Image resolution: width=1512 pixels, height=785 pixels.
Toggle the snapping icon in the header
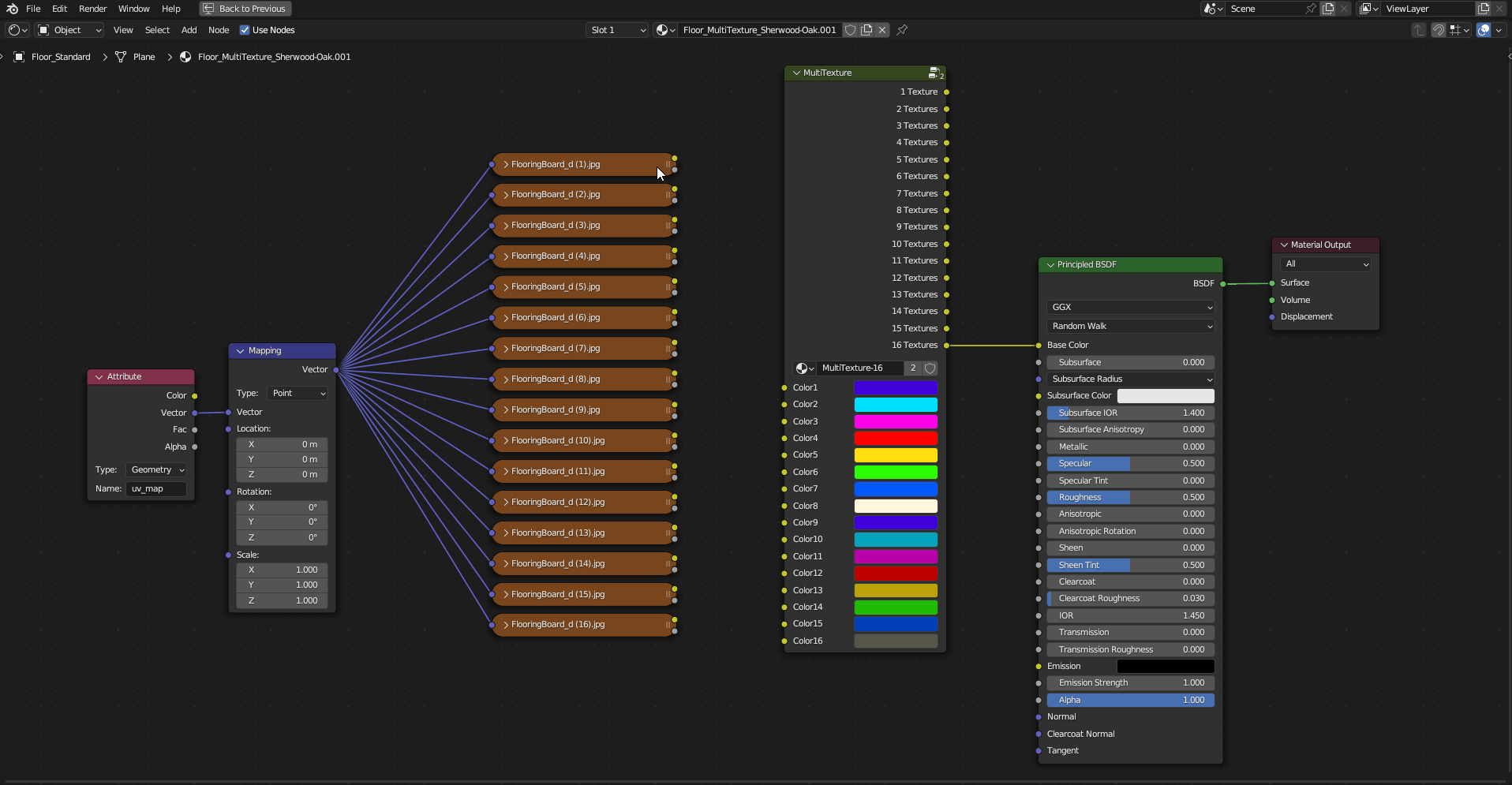point(1439,30)
